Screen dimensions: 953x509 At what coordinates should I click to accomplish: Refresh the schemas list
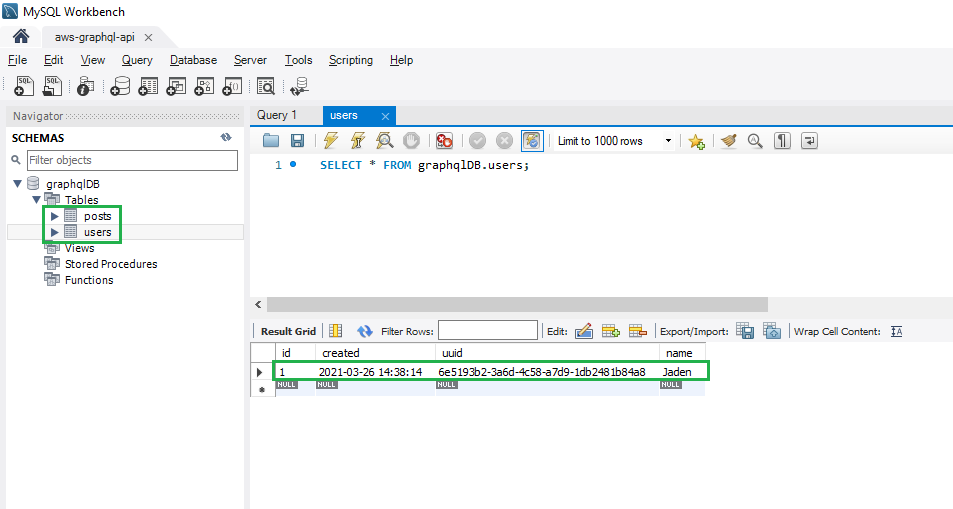pyautogui.click(x=226, y=137)
